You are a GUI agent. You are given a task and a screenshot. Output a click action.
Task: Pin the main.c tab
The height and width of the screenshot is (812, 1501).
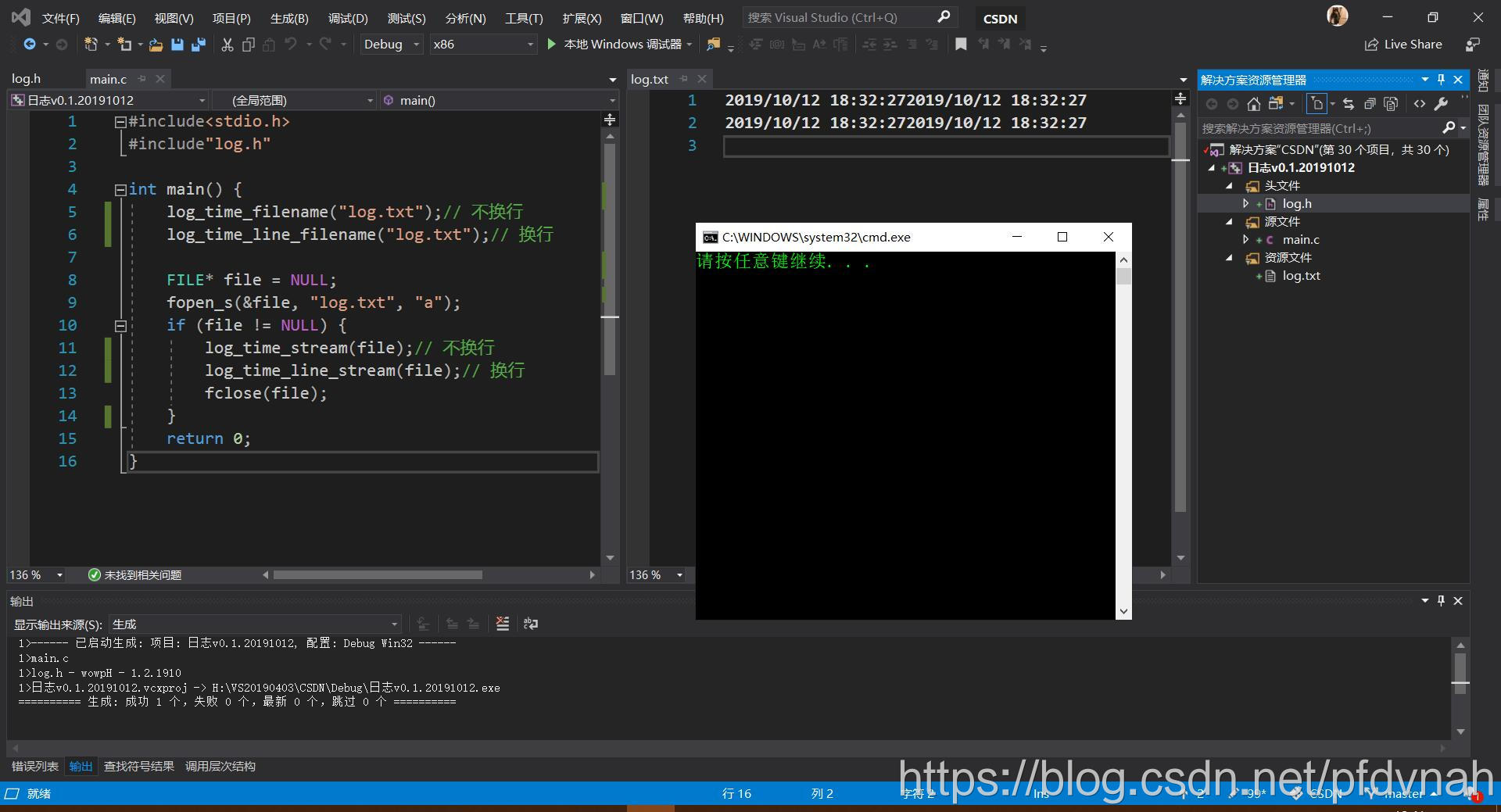(x=142, y=79)
